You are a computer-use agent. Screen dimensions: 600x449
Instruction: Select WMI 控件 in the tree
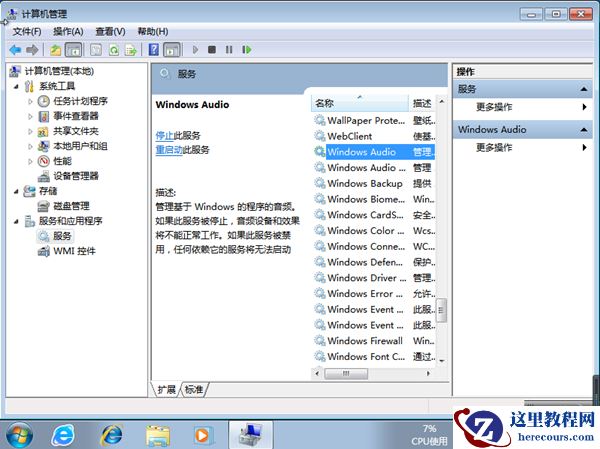[x=74, y=251]
